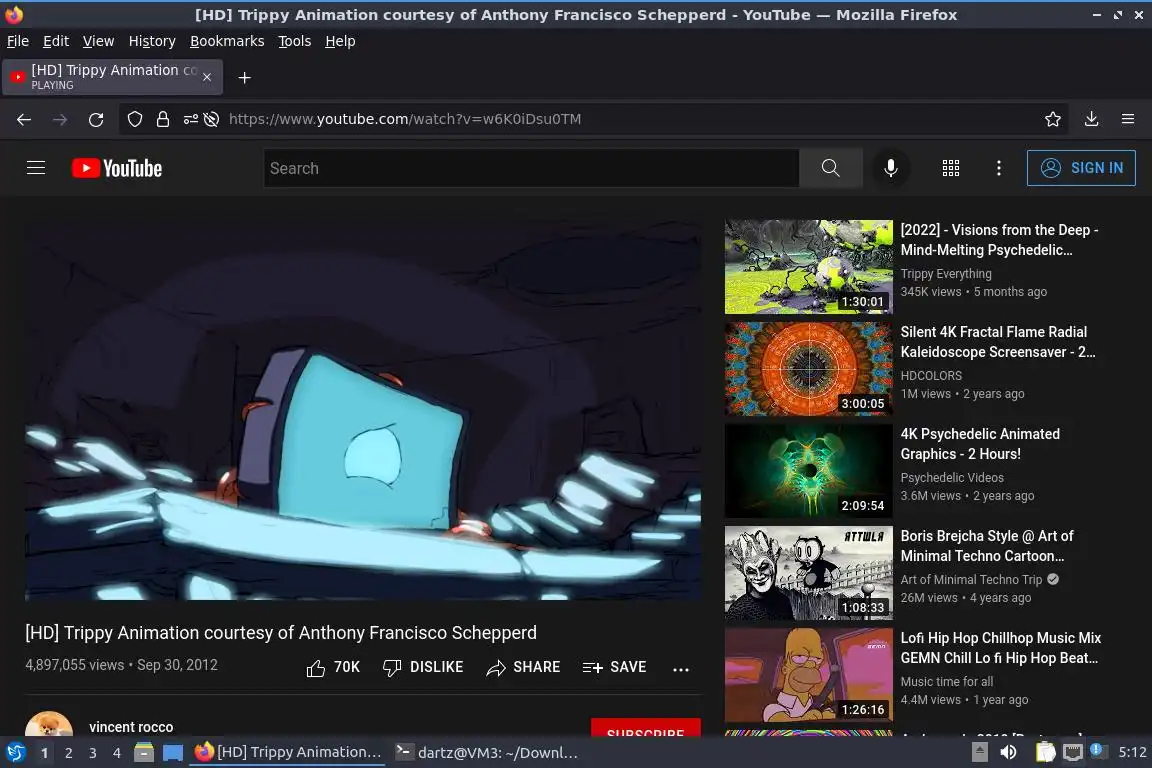Open more actions ellipsis under the video
Viewport: 1152px width, 768px height.
point(681,669)
